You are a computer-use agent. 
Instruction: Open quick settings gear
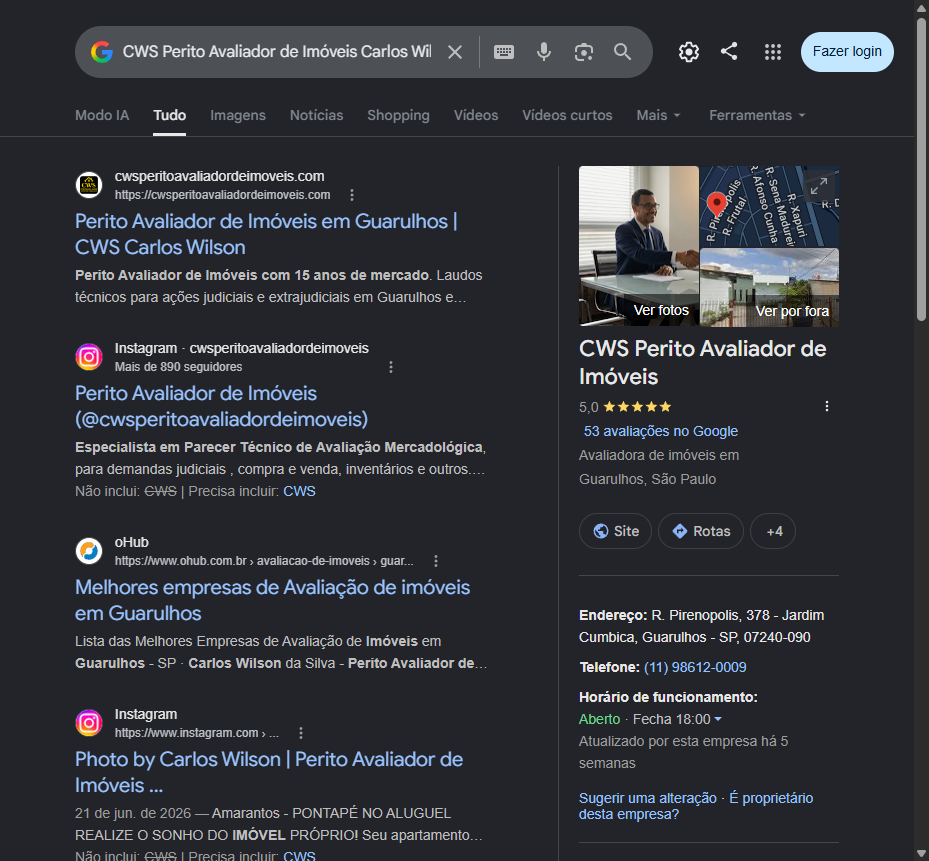tap(688, 52)
